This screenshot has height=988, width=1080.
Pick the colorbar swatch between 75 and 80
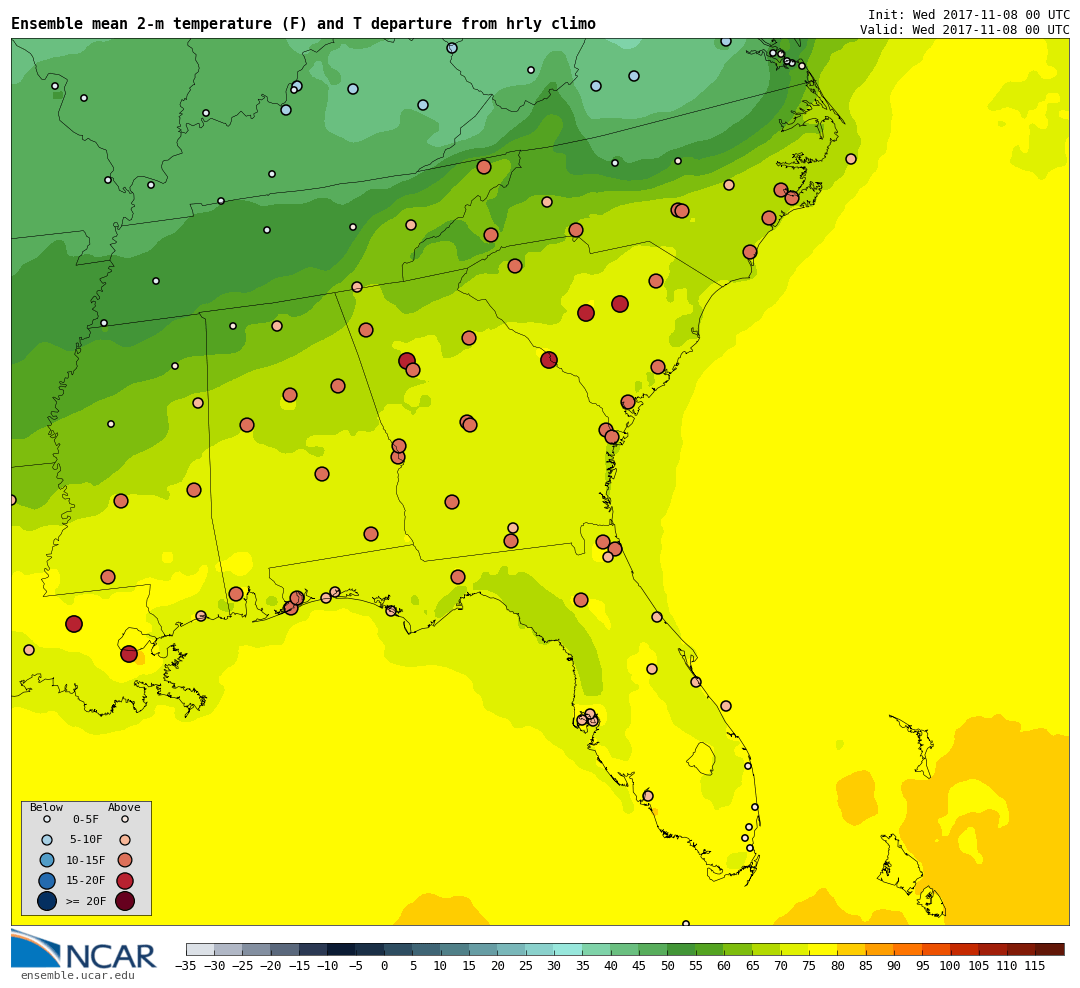[x=823, y=949]
